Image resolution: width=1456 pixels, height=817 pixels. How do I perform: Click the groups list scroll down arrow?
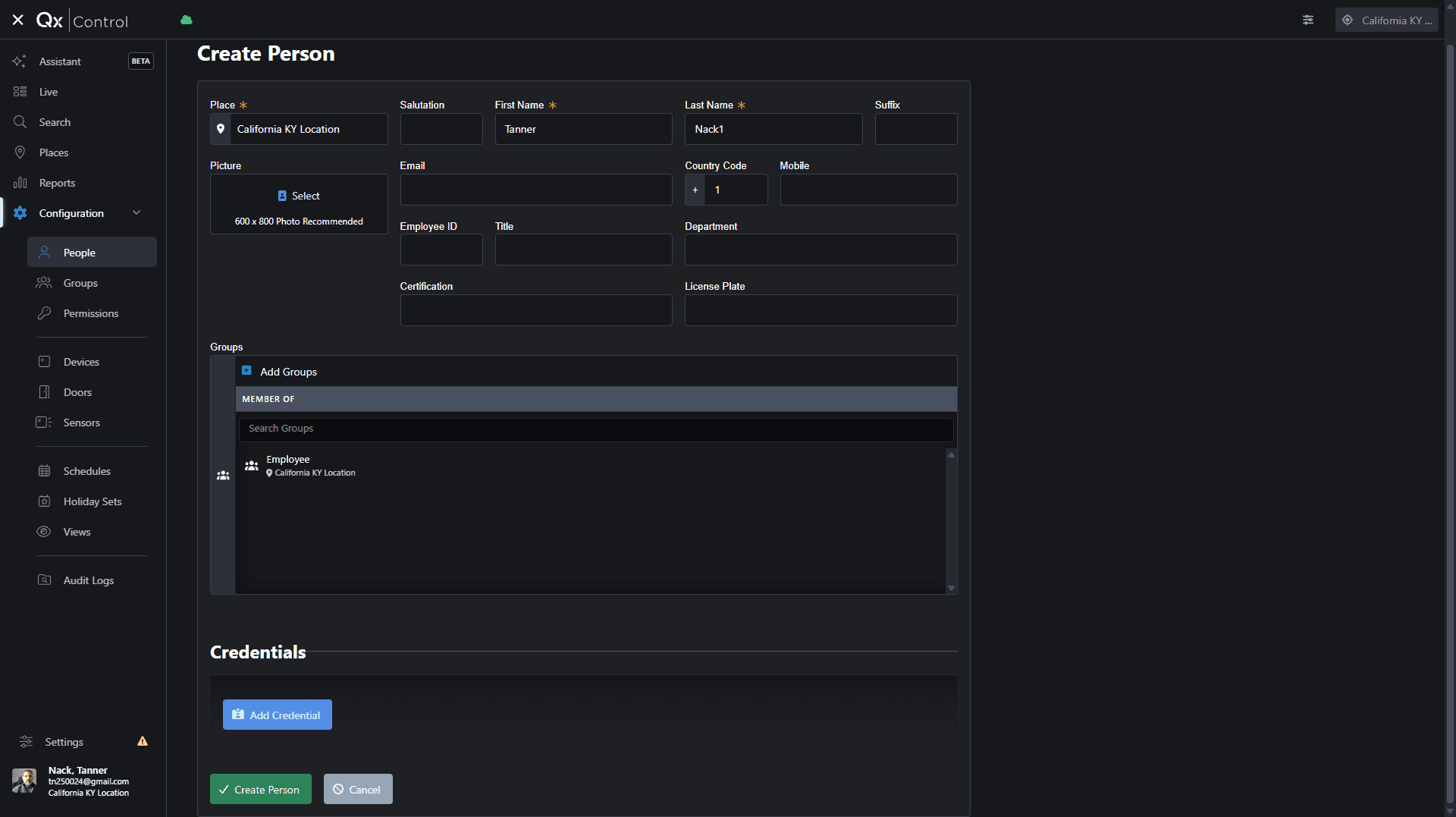(951, 588)
